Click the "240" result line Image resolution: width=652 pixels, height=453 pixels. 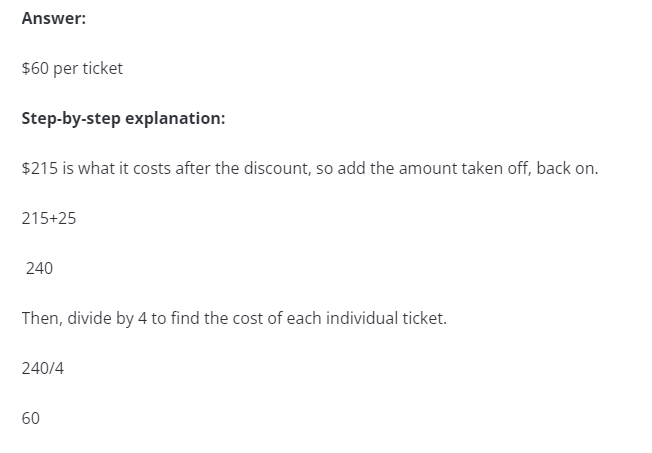[40, 268]
